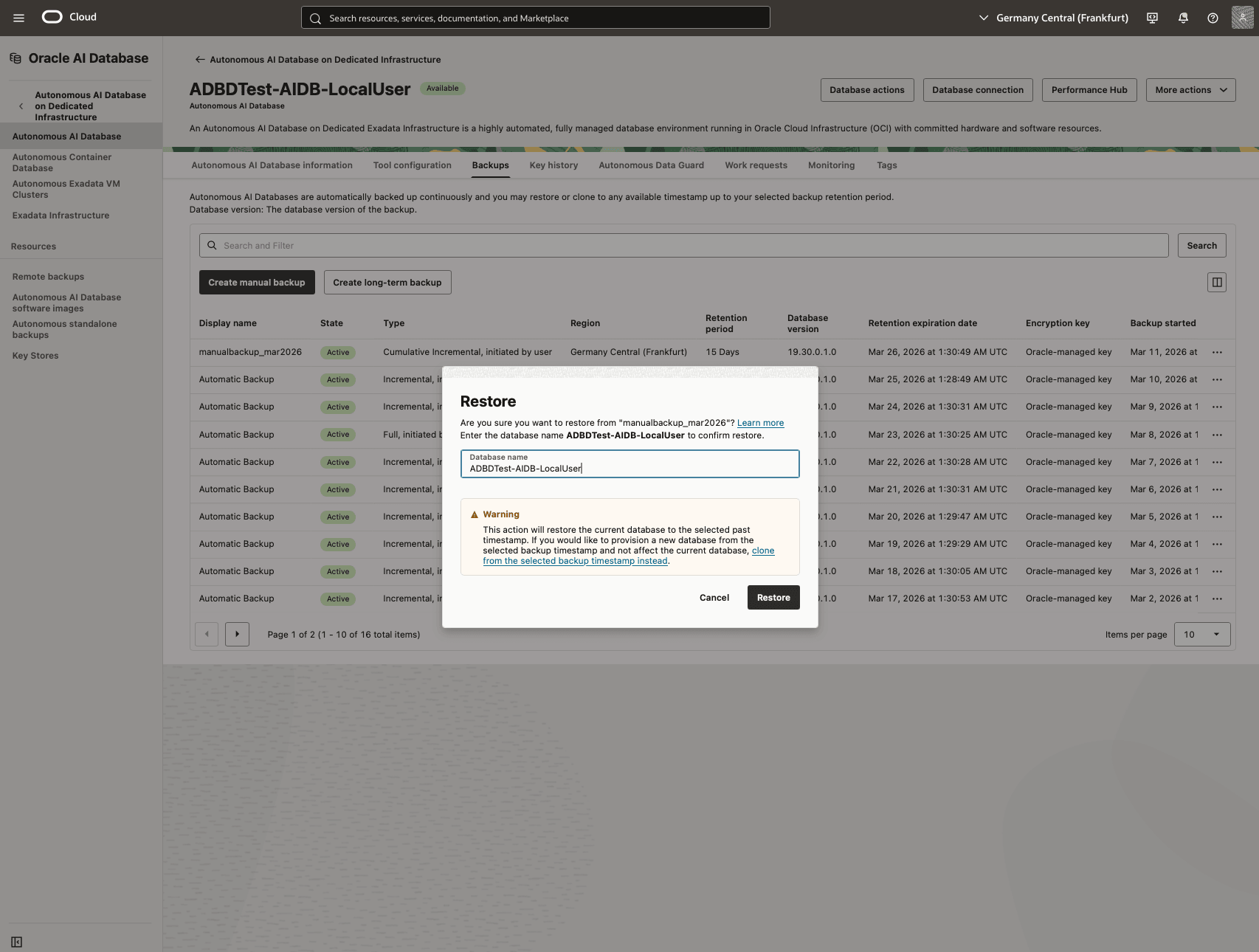Open the Germany Central (Frankfurt) region dropdown
This screenshot has width=1259, height=952.
point(1053,18)
